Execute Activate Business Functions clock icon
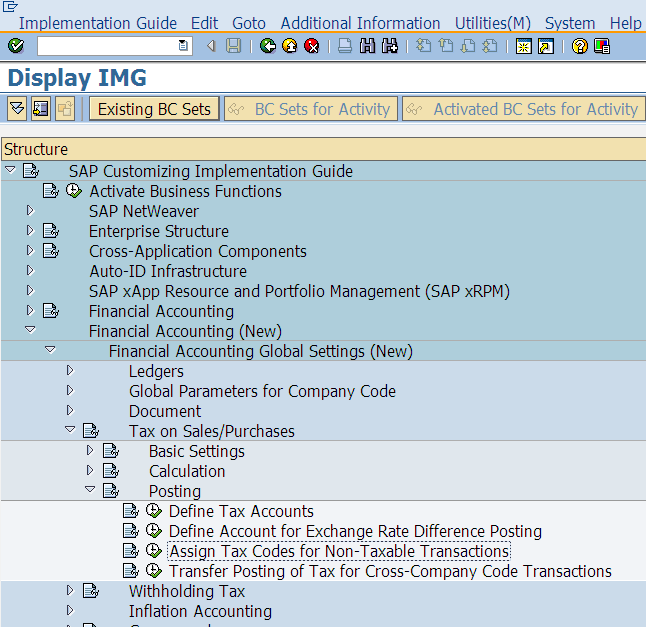This screenshot has width=646, height=627. (x=74, y=191)
